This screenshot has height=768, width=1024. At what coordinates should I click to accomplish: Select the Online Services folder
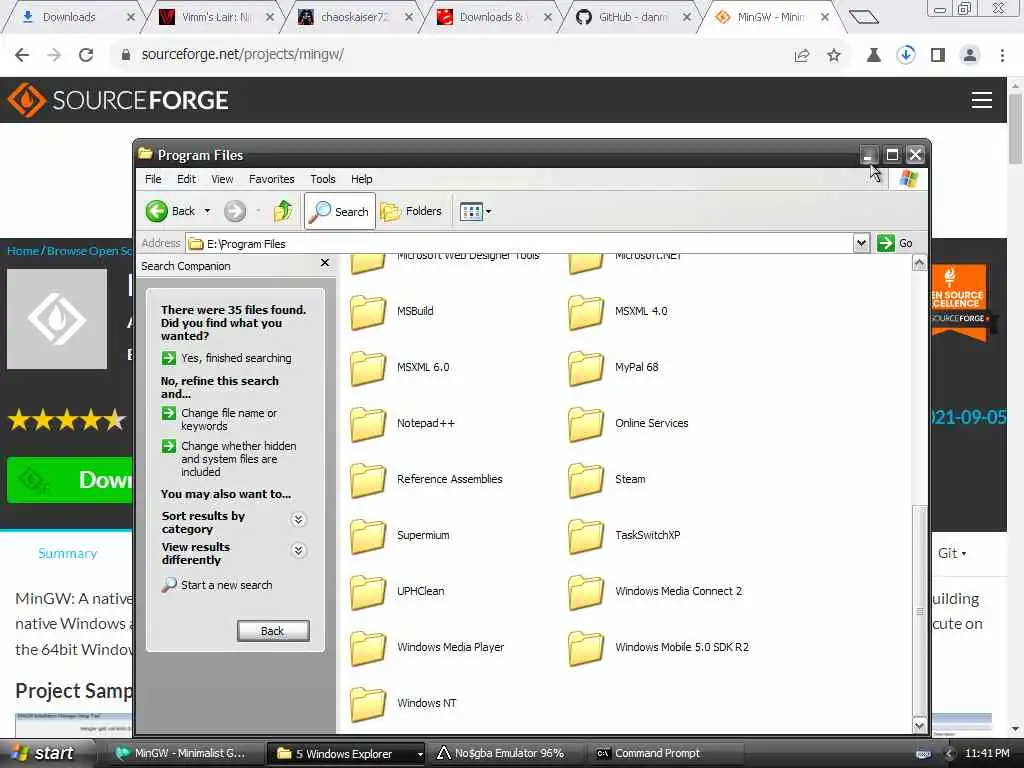pos(628,423)
